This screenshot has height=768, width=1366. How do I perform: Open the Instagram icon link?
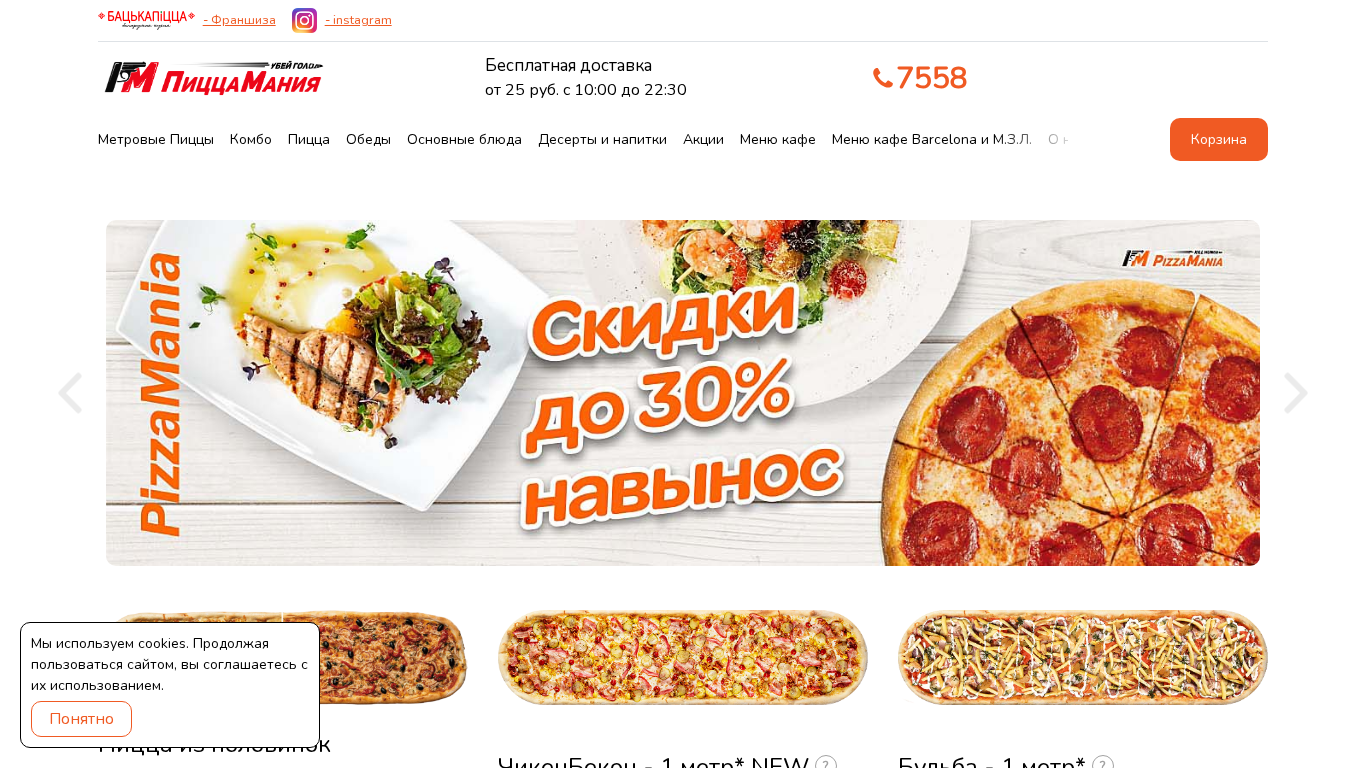[x=304, y=20]
